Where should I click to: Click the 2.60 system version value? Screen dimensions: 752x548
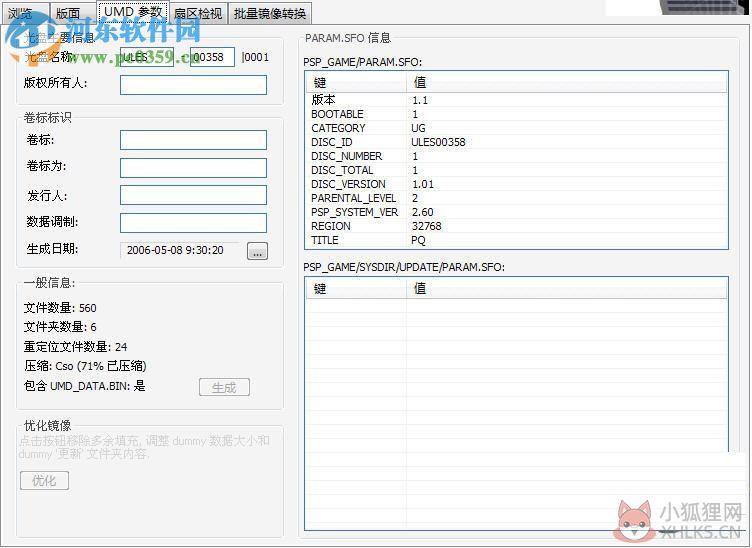pyautogui.click(x=423, y=212)
